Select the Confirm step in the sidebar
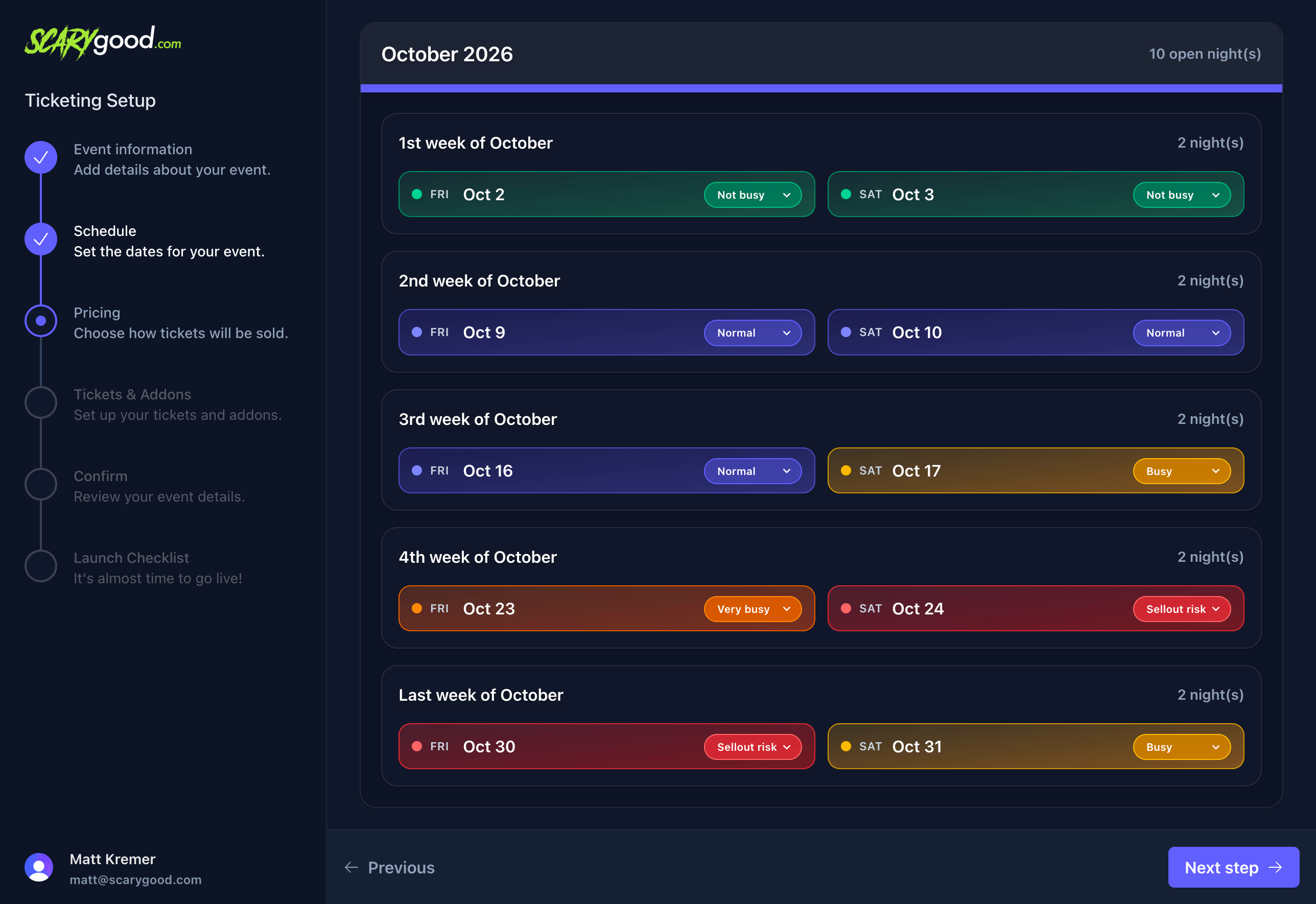This screenshot has height=904, width=1316. (100, 476)
